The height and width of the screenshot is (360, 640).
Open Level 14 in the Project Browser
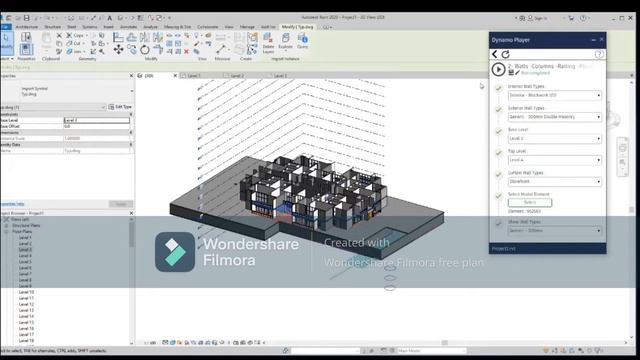coord(27,316)
